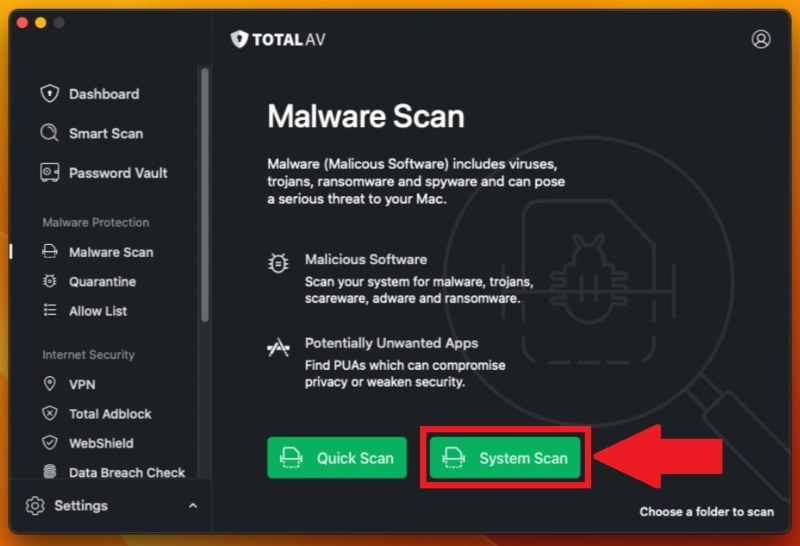Minimize the TotalAV window
This screenshot has width=800, height=546.
[41, 22]
